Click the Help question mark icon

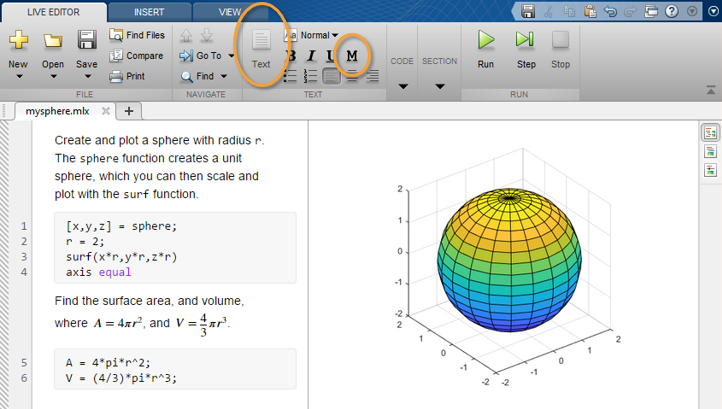point(671,12)
